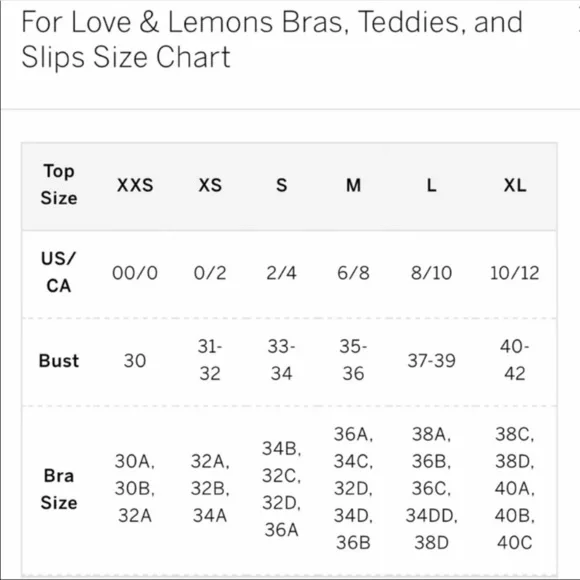Click the S size column header
The height and width of the screenshot is (580, 580).
(x=281, y=185)
